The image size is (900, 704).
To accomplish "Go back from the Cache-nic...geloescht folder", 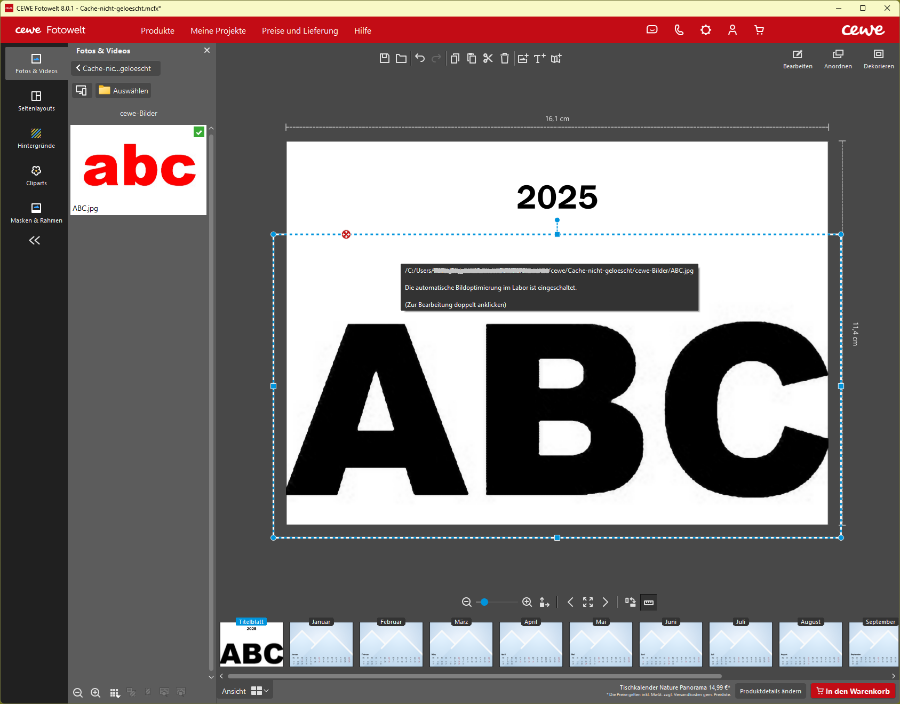I will click(115, 68).
